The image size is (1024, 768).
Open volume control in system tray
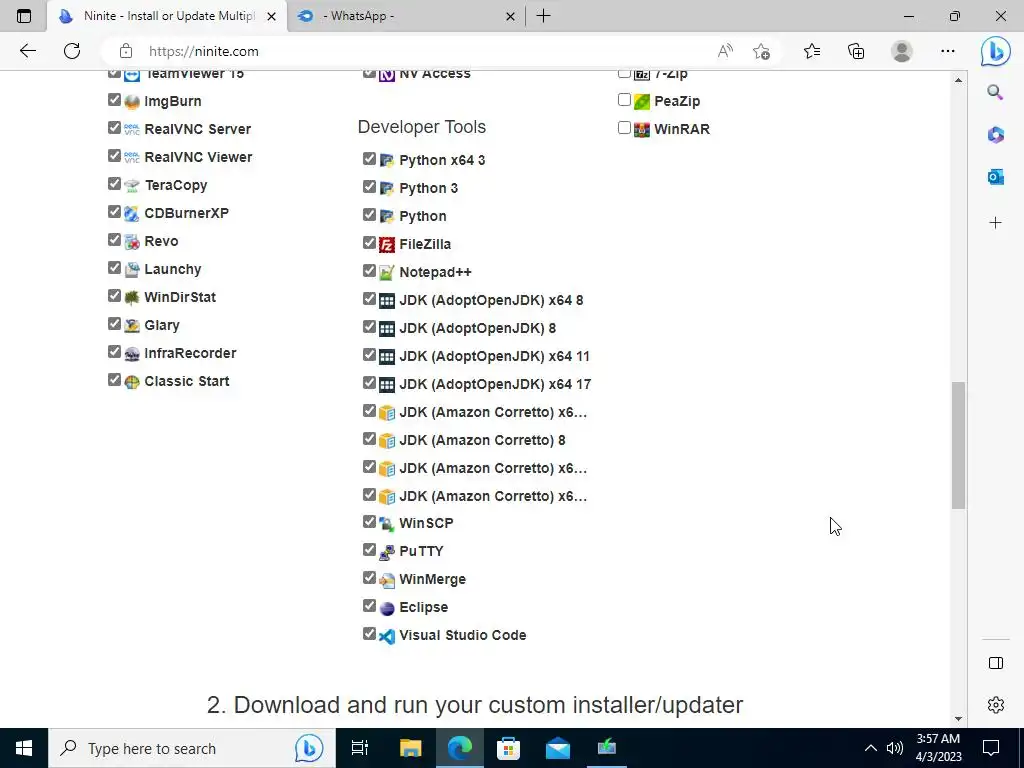(x=895, y=748)
